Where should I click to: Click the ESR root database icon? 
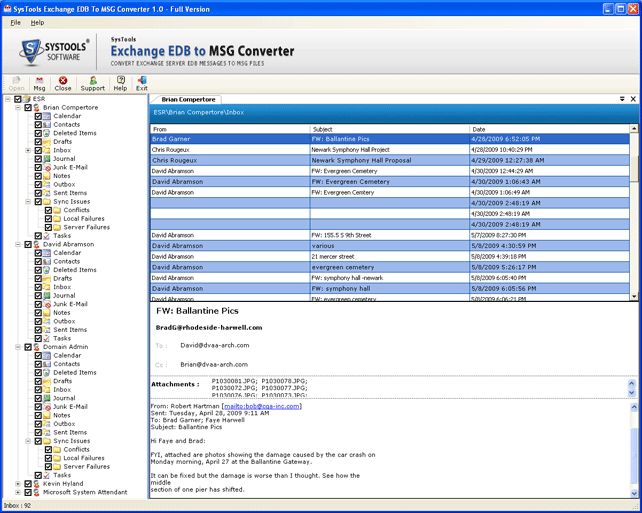tap(27, 99)
